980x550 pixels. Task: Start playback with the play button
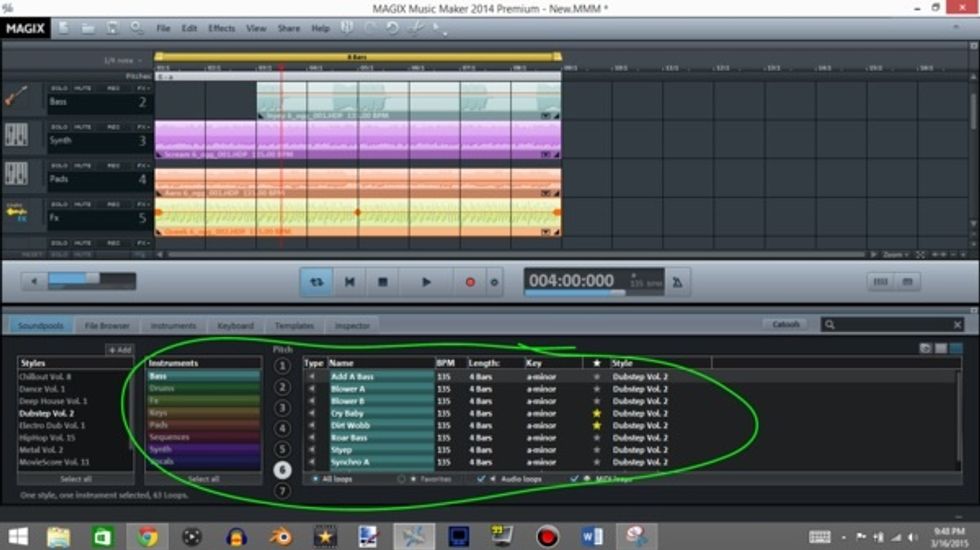(426, 282)
